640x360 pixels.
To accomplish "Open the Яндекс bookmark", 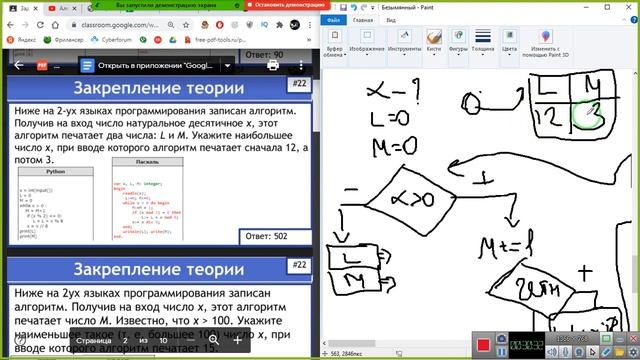I will pos(22,40).
